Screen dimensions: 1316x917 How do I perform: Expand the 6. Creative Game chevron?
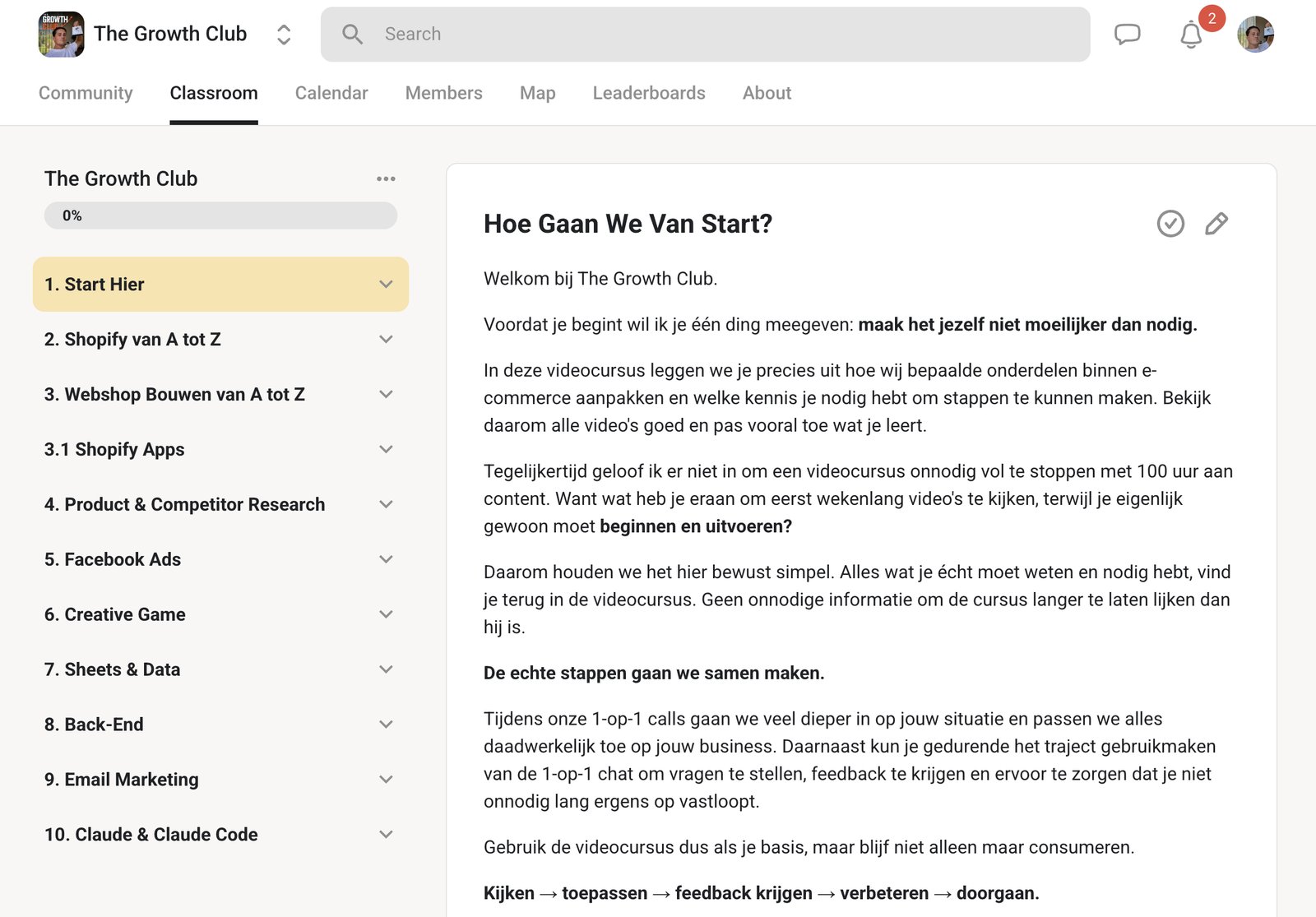(386, 615)
